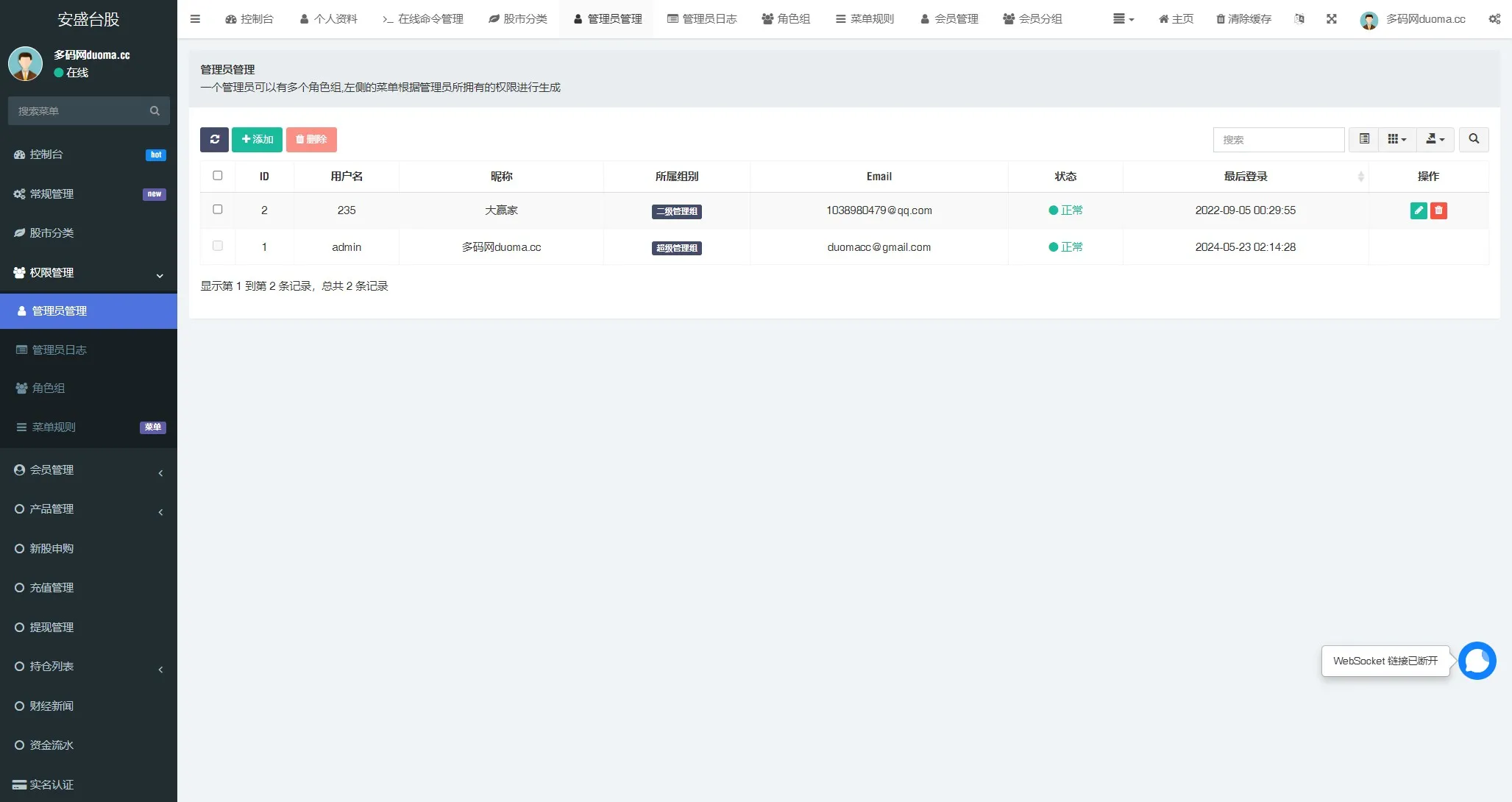Click the 添加 (add) button
Viewport: 1512px width, 802px height.
(257, 139)
